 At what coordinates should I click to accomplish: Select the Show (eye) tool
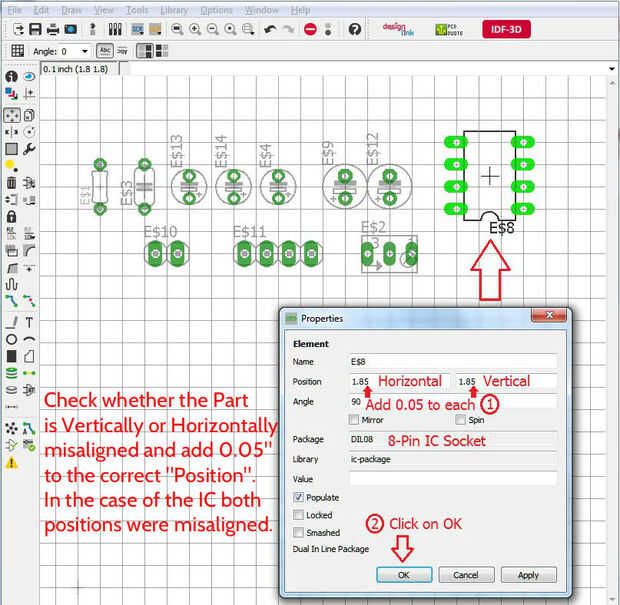click(29, 76)
